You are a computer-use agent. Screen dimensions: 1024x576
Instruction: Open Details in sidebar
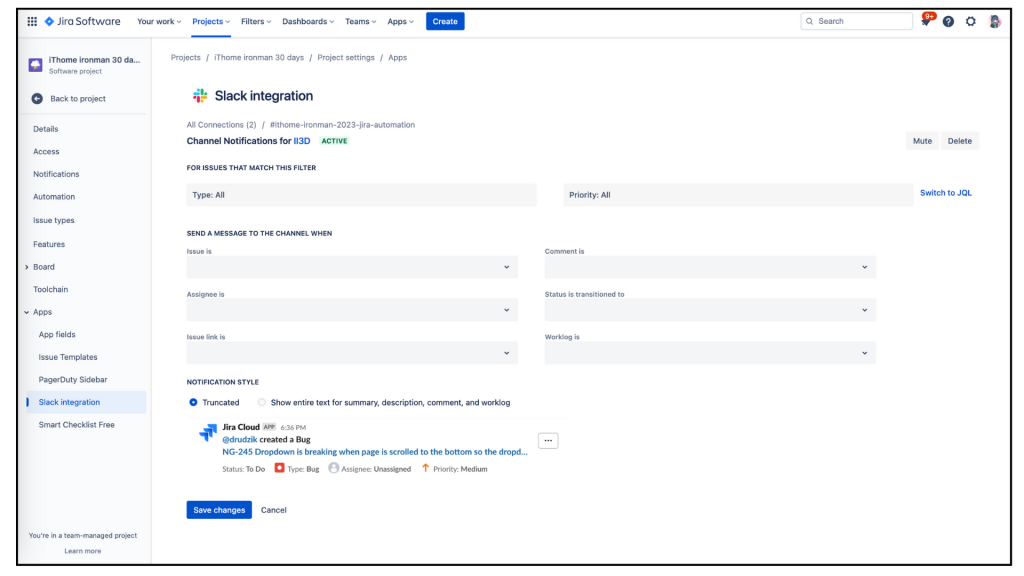(46, 129)
